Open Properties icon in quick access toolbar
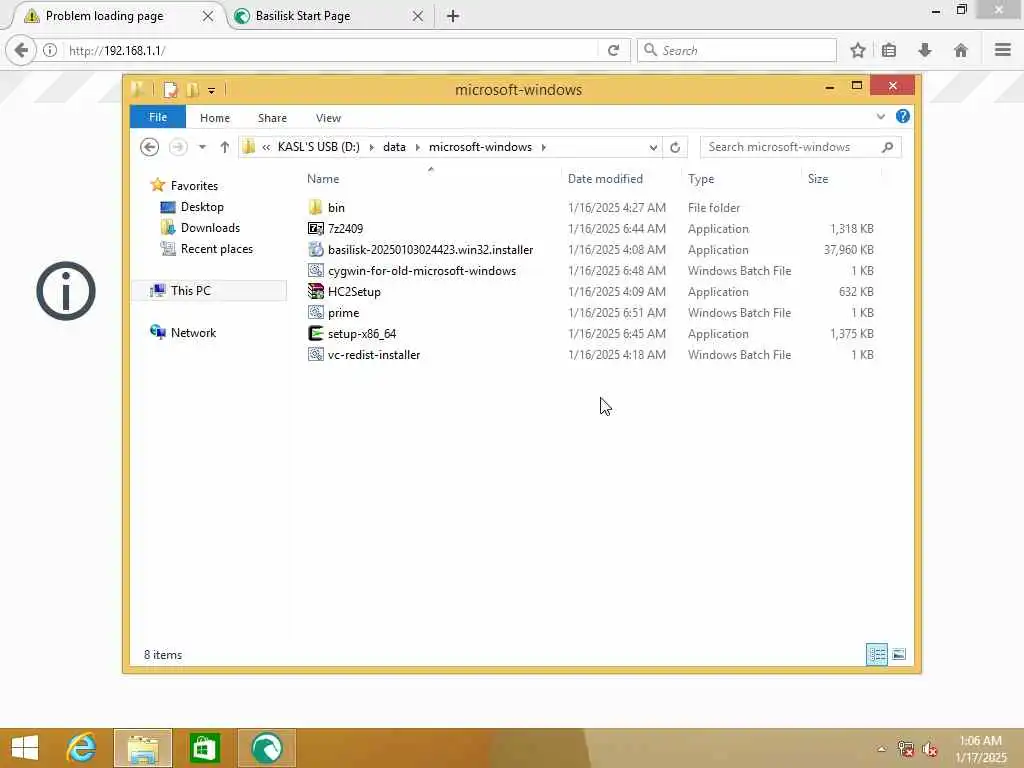 pyautogui.click(x=170, y=89)
